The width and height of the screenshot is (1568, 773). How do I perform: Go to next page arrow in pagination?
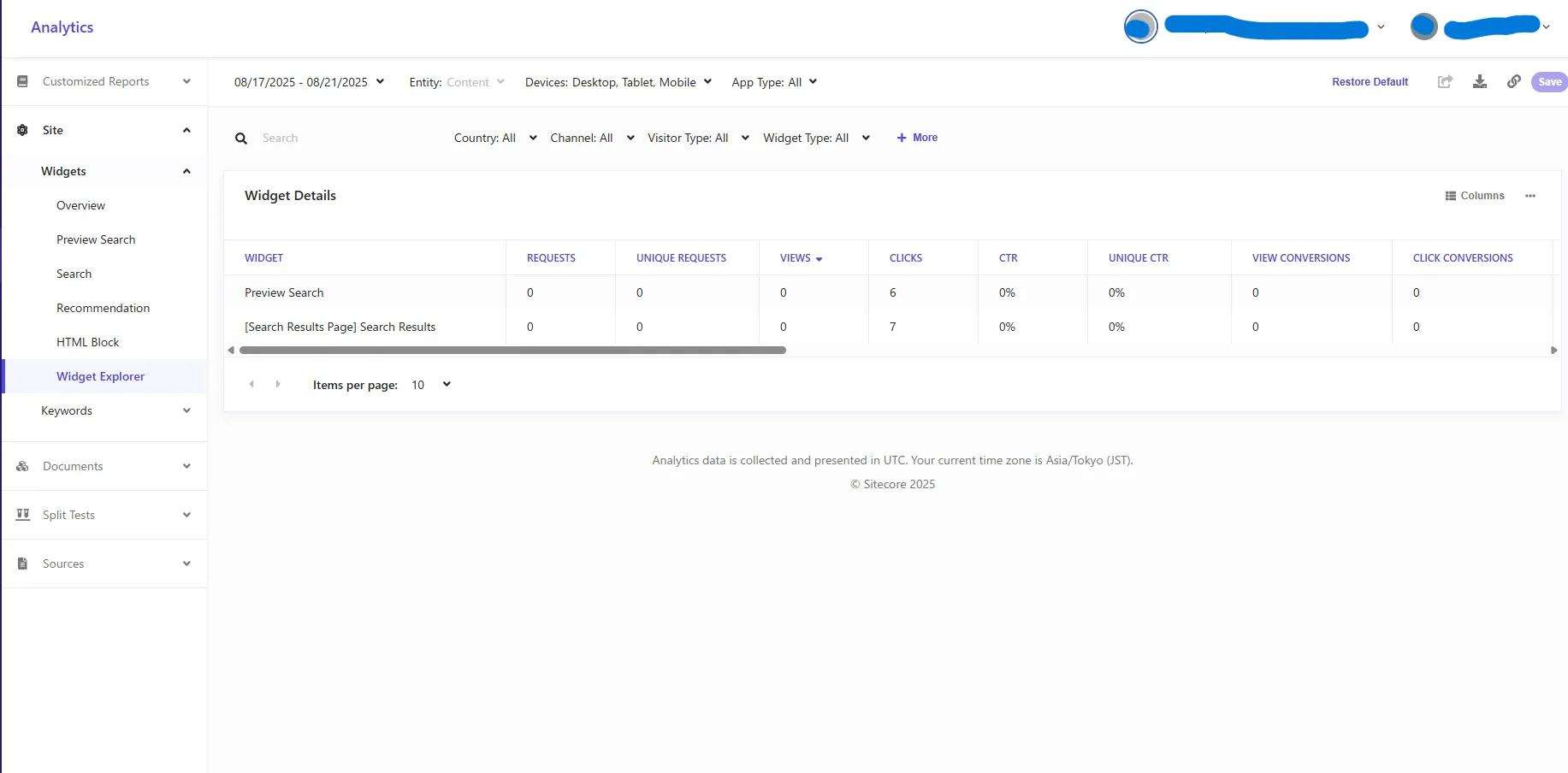[278, 385]
